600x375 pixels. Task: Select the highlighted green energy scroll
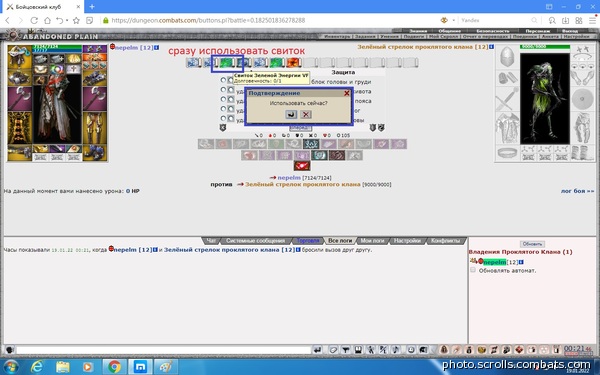click(x=227, y=62)
